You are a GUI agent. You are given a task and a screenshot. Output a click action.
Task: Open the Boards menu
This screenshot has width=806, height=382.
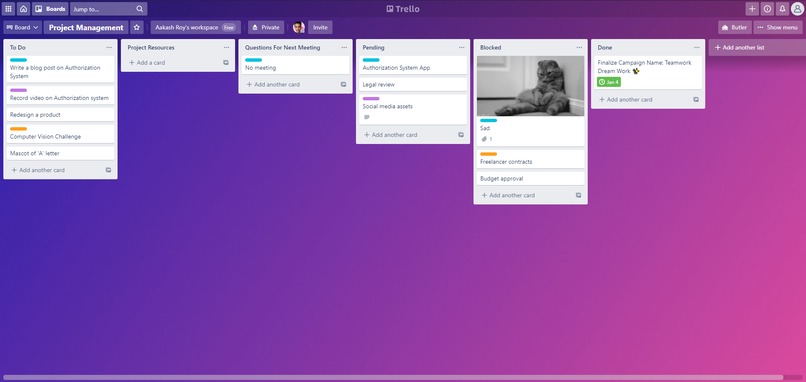point(50,9)
